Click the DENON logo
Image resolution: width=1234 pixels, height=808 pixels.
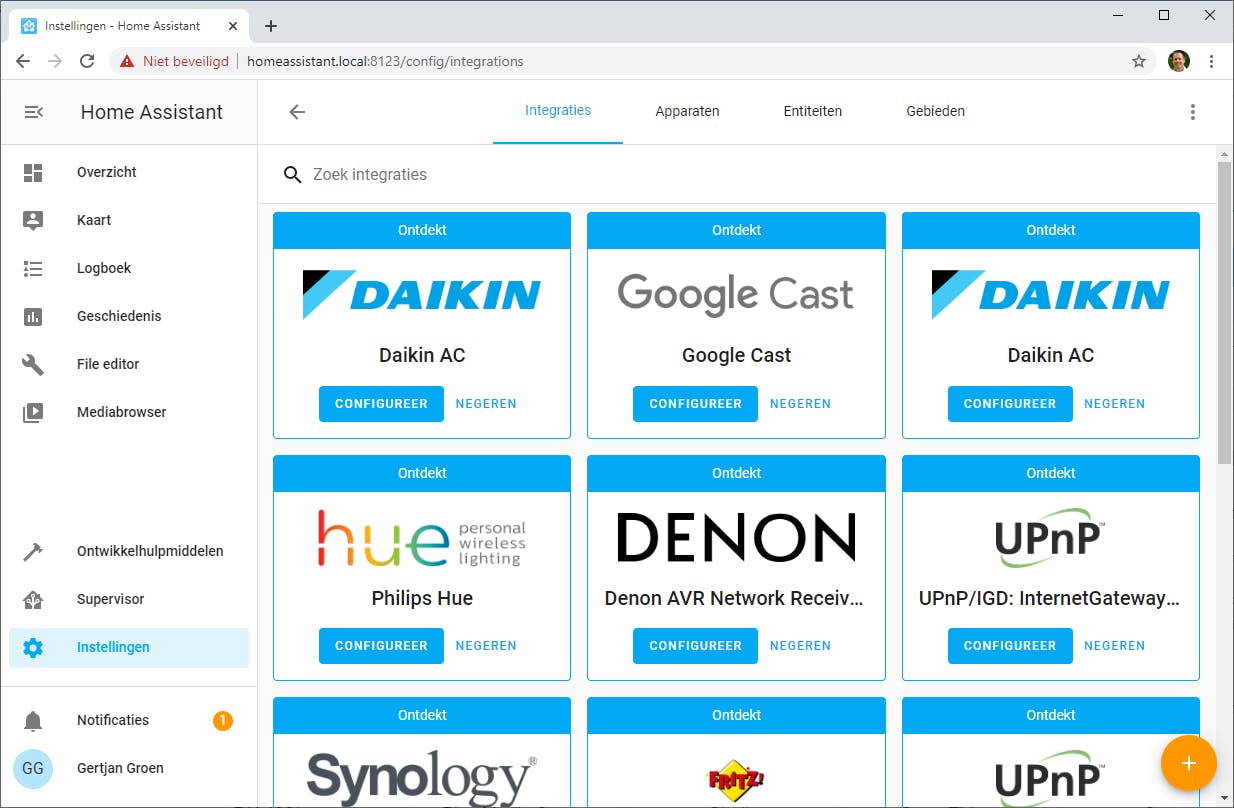(736, 538)
